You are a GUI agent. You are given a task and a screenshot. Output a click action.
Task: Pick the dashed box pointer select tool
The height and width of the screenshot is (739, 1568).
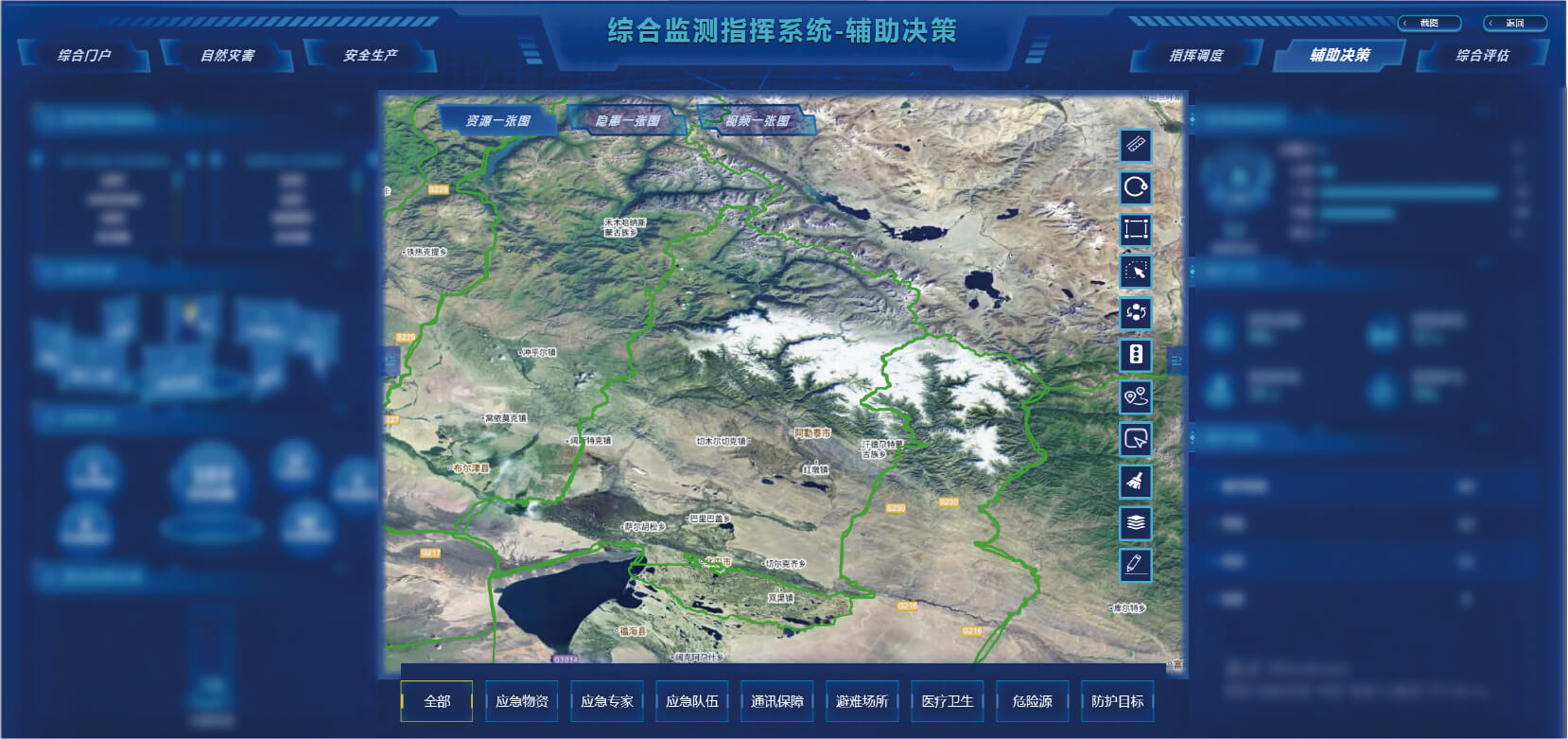(x=1136, y=272)
